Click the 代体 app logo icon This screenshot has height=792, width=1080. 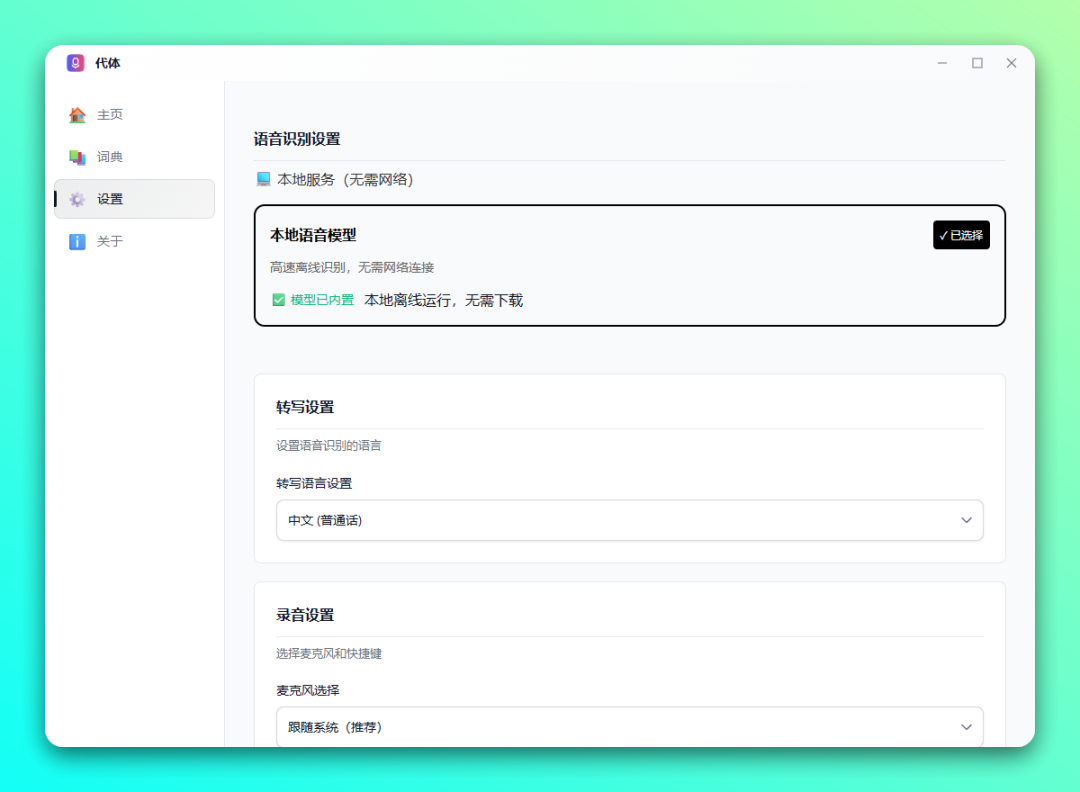click(76, 63)
